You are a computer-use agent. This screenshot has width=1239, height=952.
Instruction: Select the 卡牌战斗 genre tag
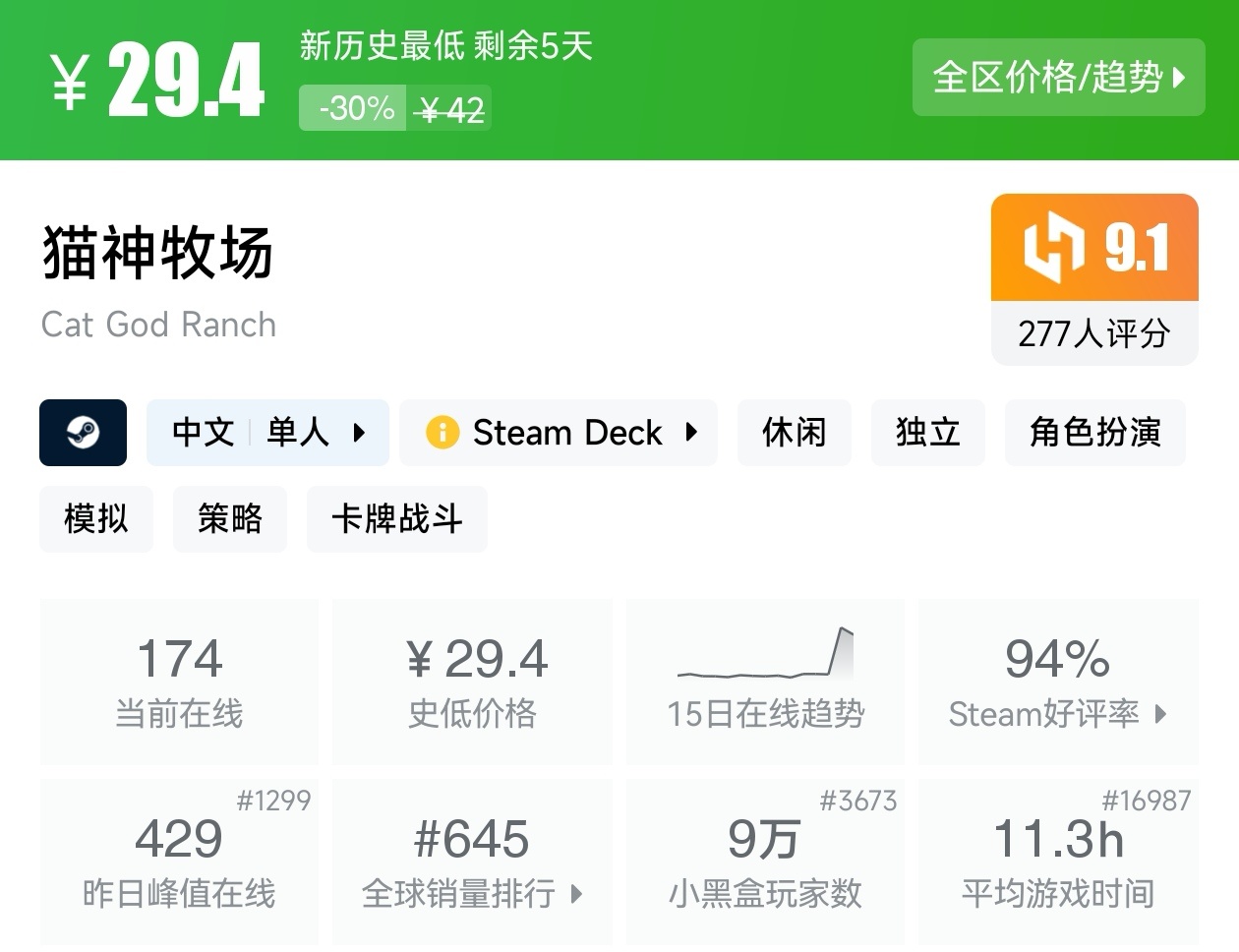pos(397,518)
